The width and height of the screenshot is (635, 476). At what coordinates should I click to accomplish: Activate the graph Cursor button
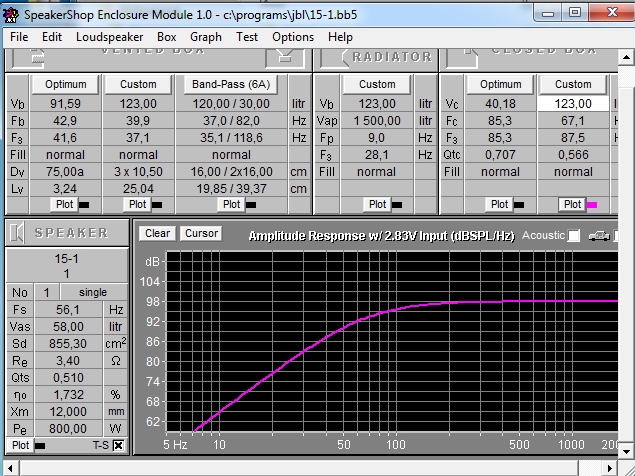[201, 233]
